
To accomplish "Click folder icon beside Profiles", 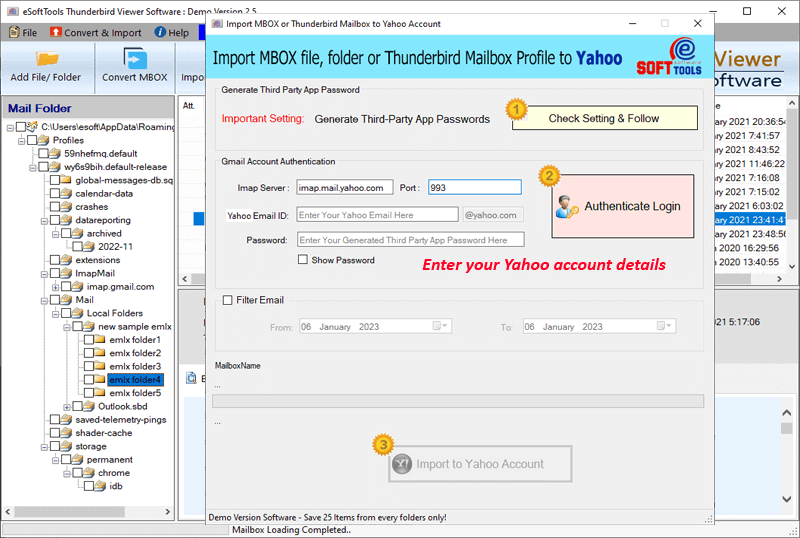I will (x=43, y=140).
